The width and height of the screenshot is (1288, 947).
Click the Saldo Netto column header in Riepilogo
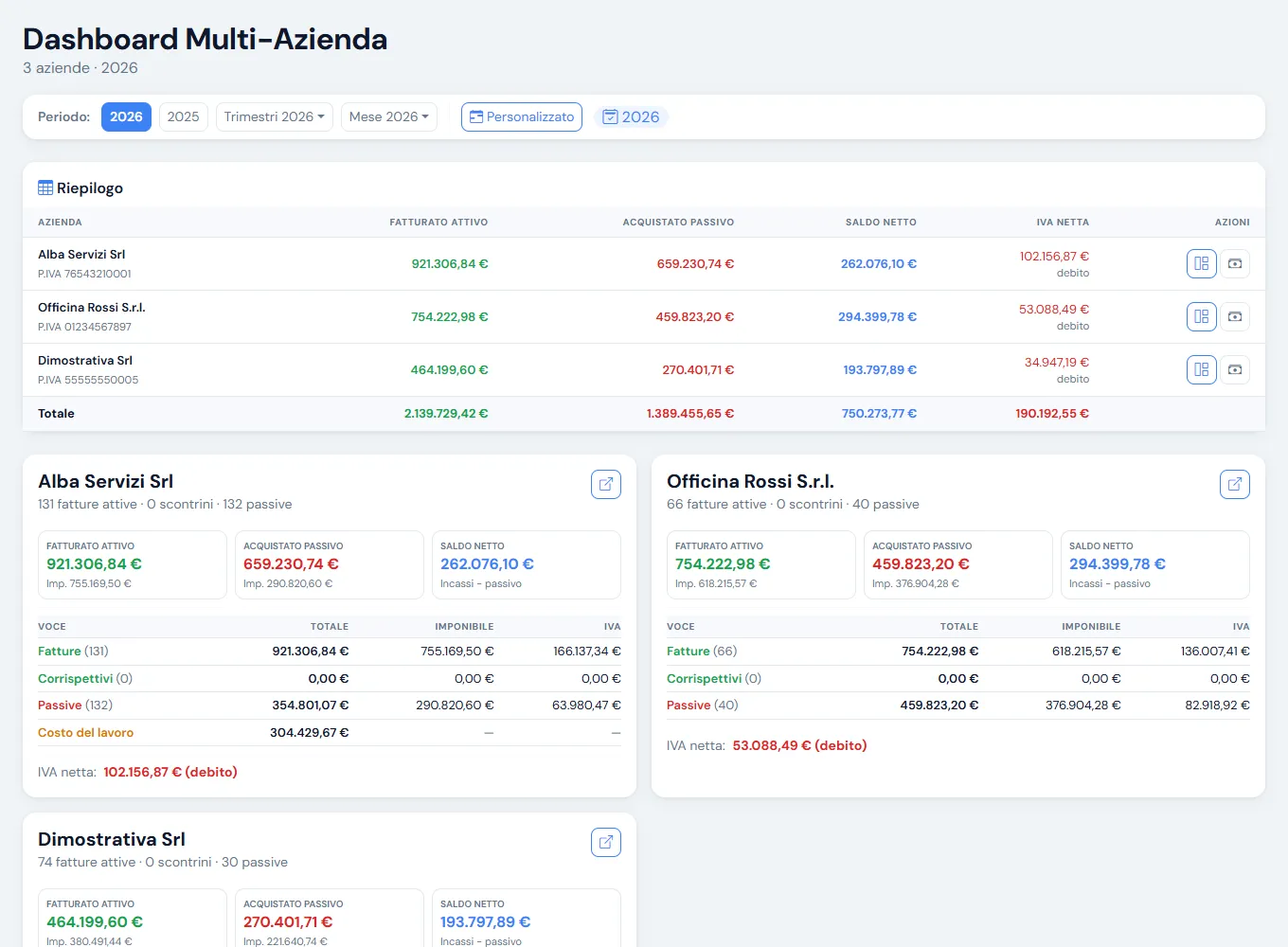pos(881,223)
